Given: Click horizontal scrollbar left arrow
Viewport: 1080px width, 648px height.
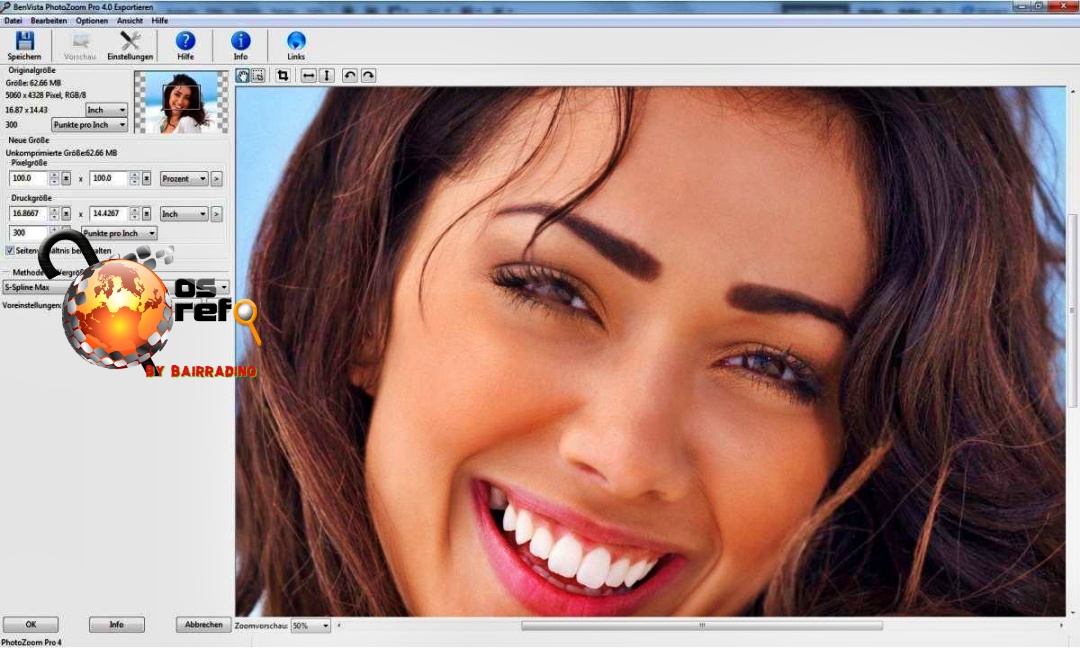Looking at the screenshot, I should (x=339, y=626).
